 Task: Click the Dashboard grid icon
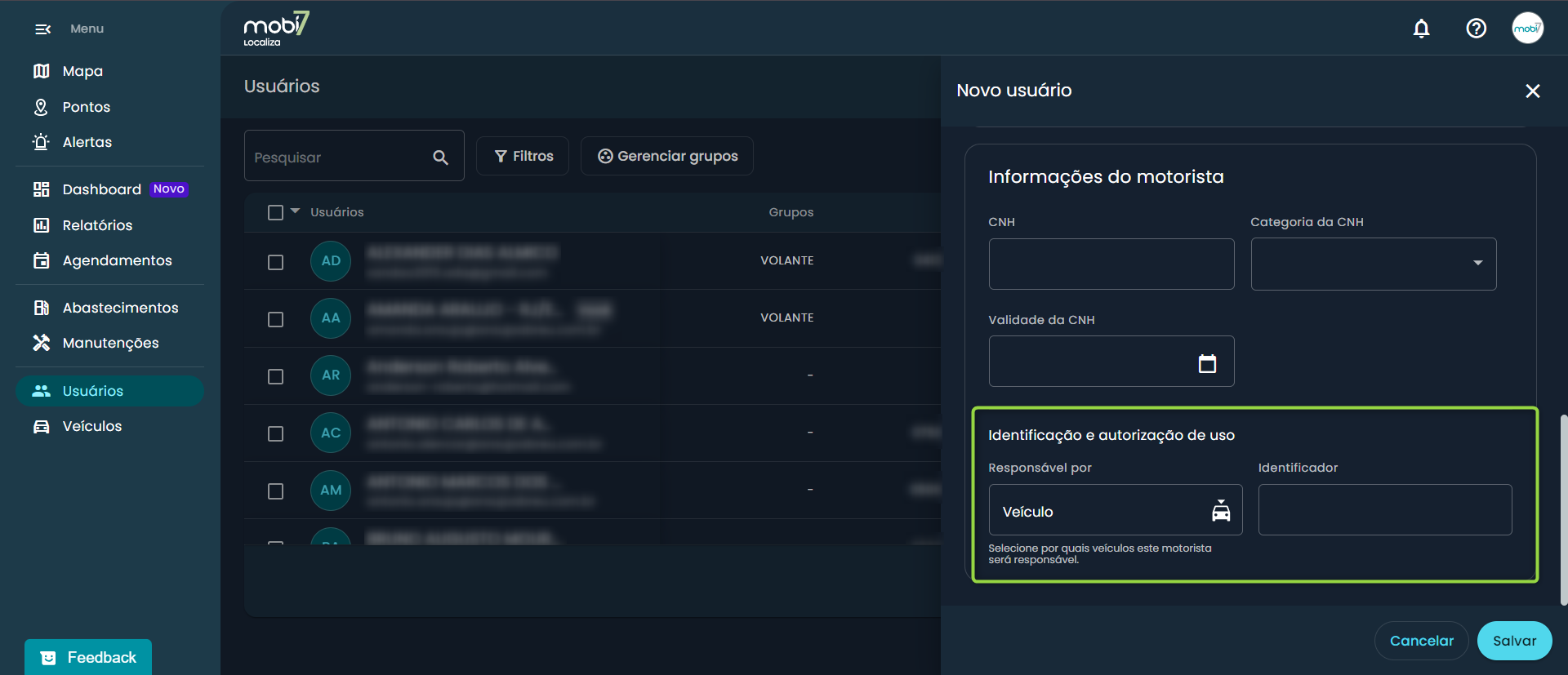coord(41,189)
